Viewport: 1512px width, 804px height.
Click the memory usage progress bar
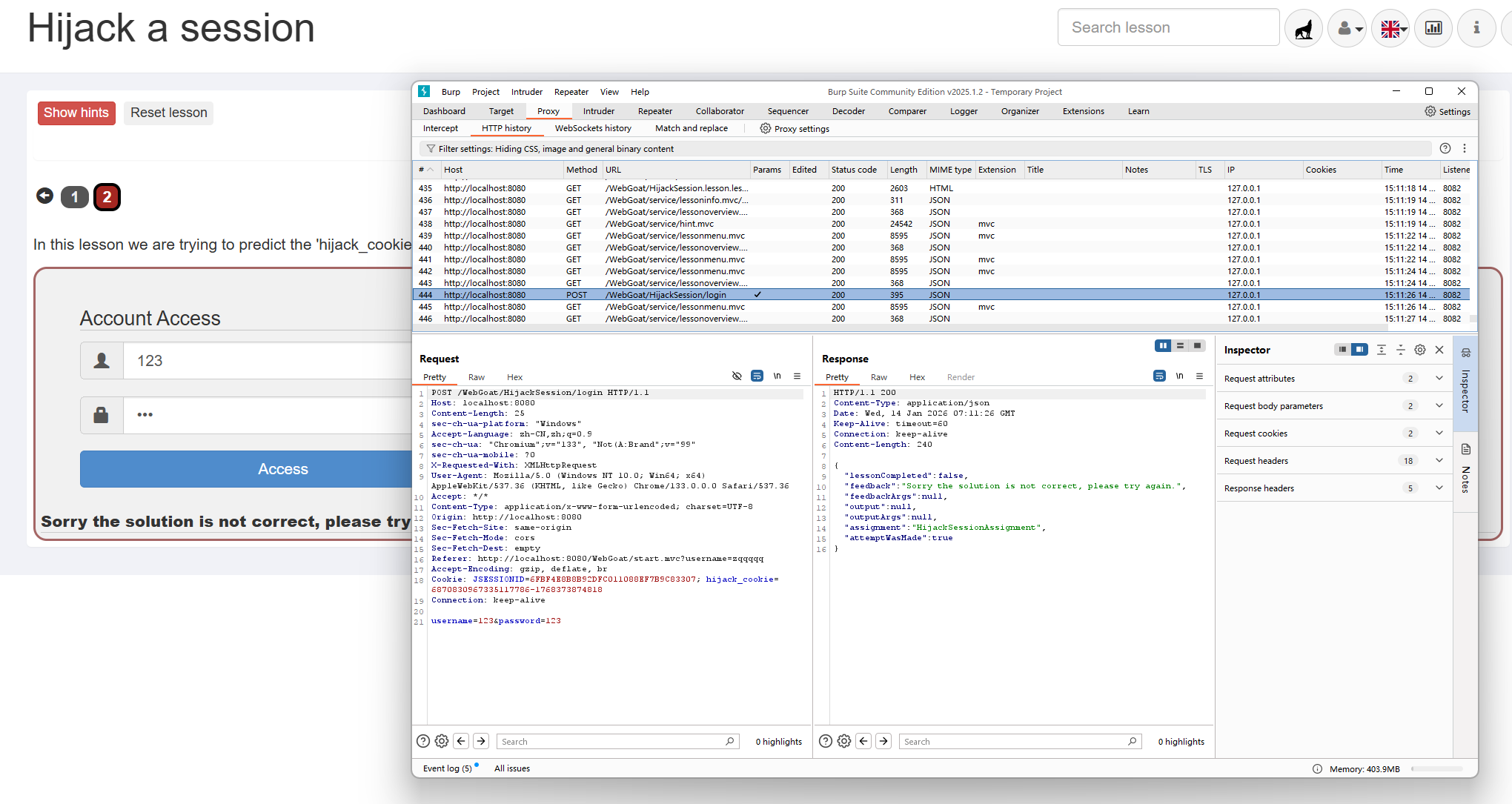1436,769
